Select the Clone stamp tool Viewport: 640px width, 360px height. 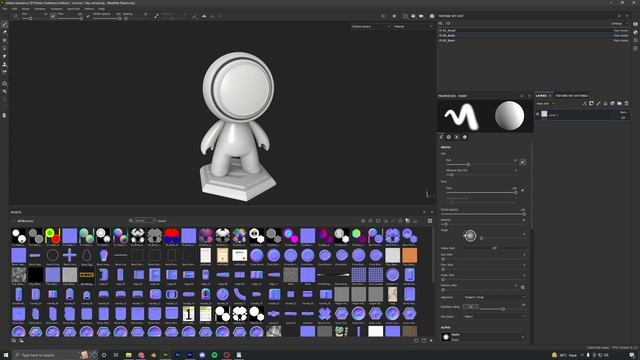coord(4,64)
